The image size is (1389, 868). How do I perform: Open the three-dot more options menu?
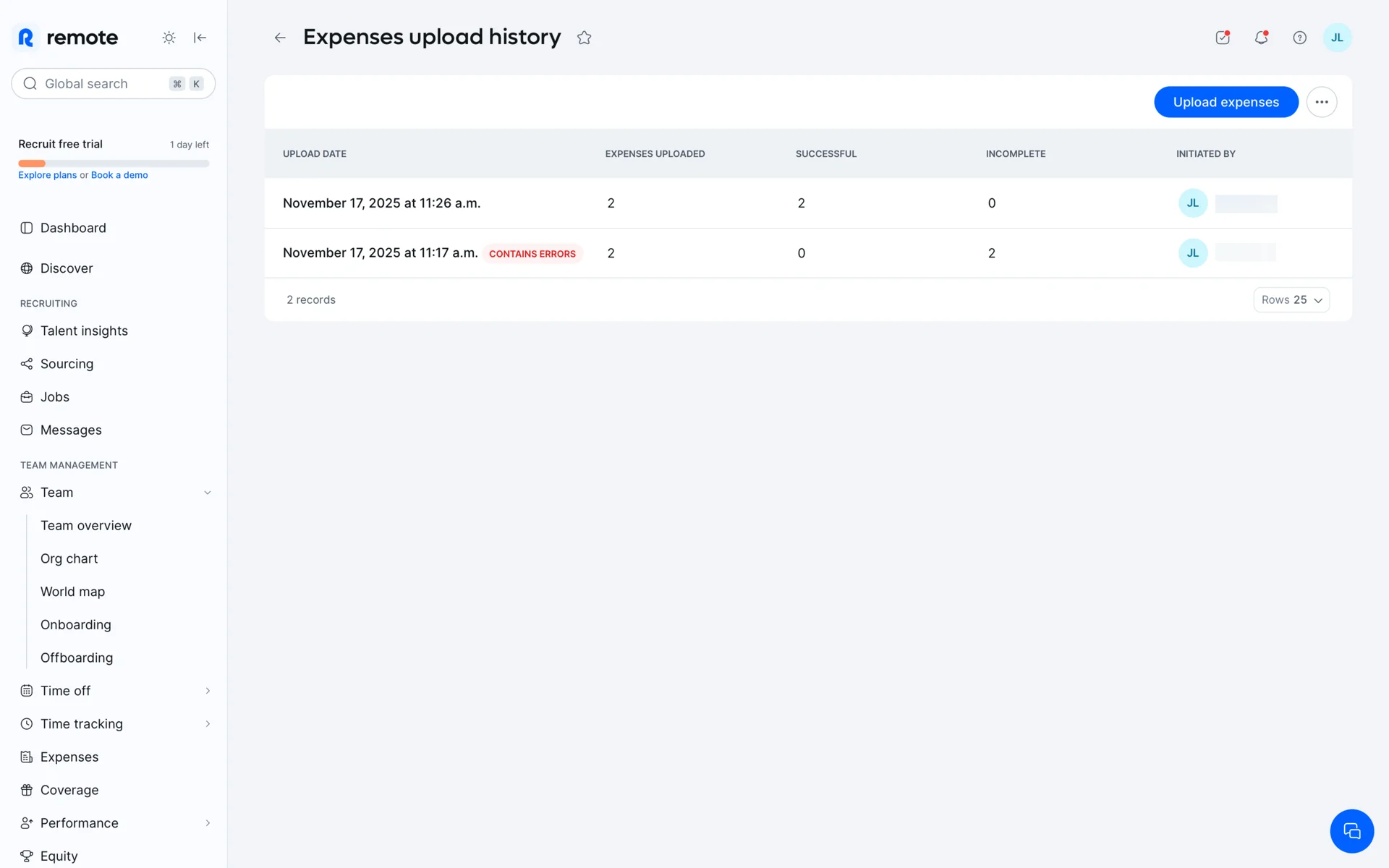point(1322,102)
